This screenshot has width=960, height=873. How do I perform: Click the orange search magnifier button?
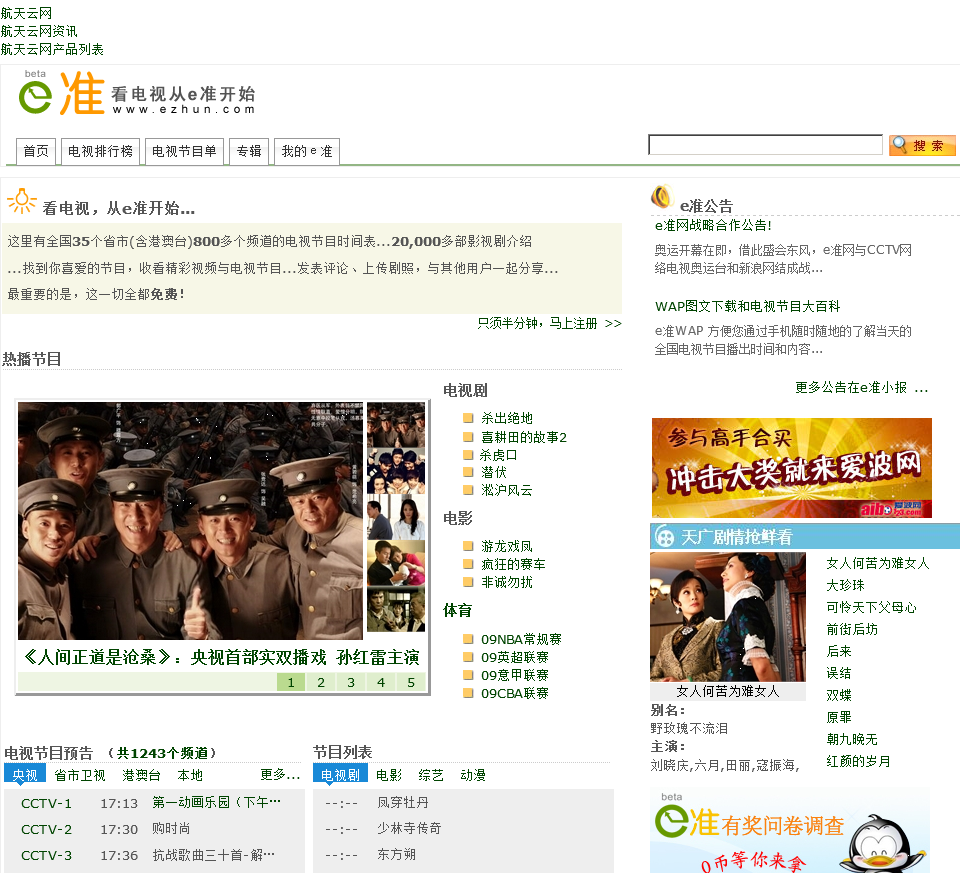921,146
